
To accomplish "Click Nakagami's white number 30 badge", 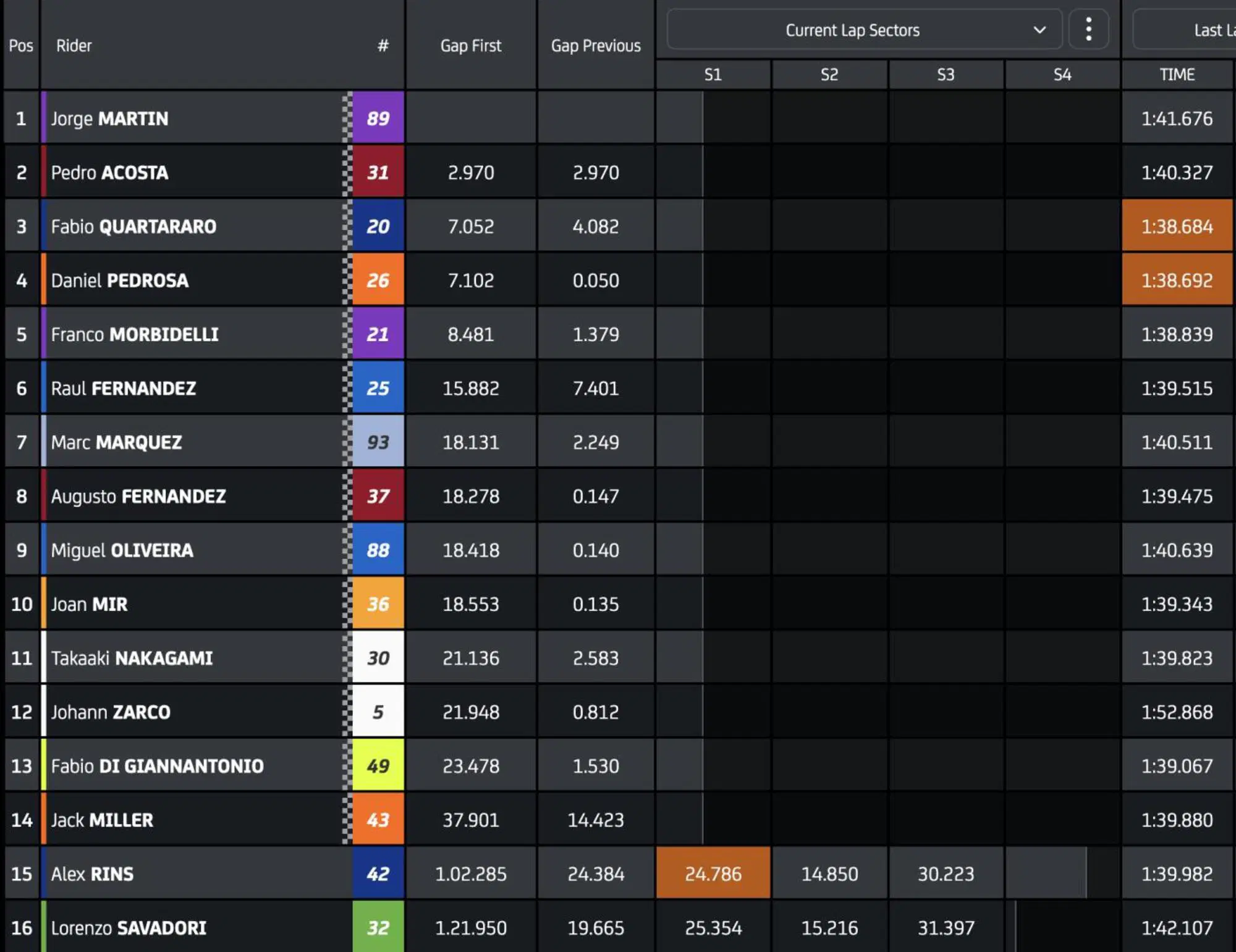I will click(378, 658).
